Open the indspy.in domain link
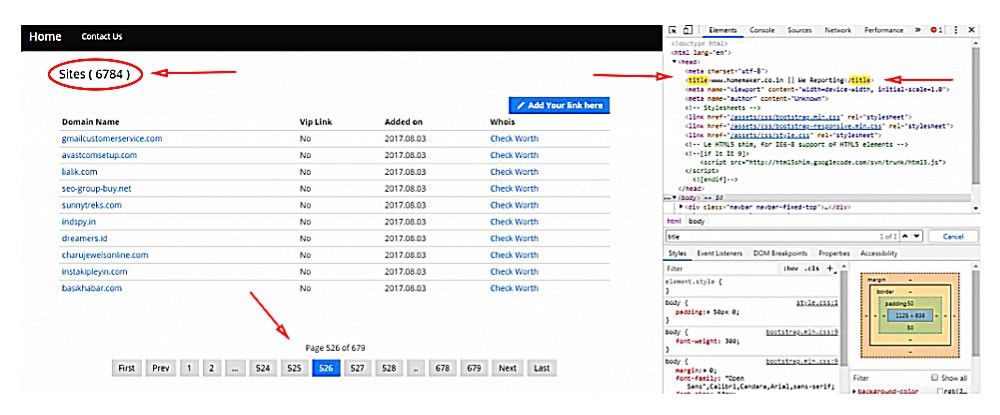1000x415 pixels. coord(78,222)
